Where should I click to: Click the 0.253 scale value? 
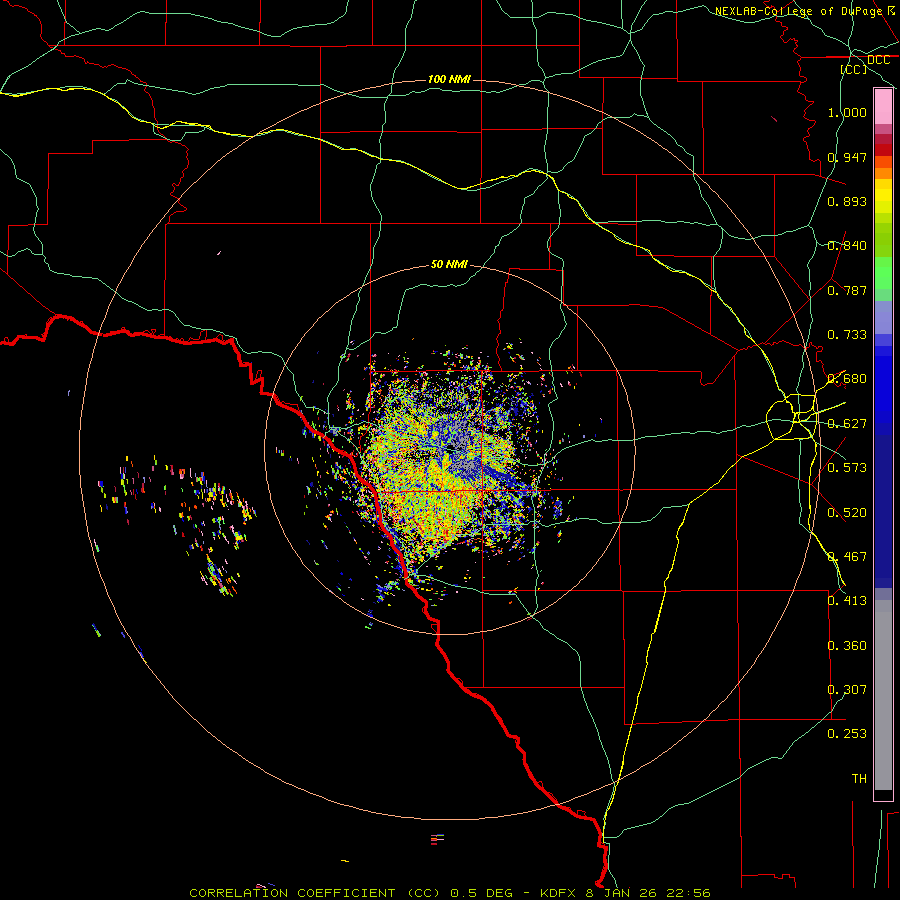[x=847, y=734]
